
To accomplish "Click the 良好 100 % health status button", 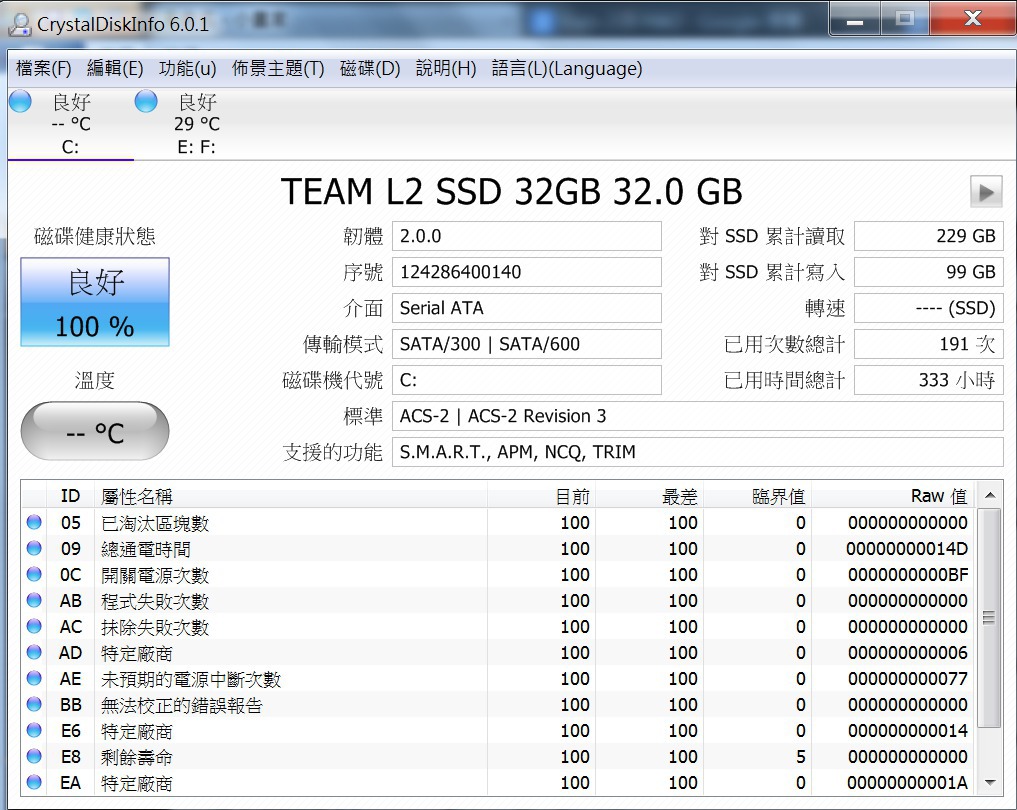I will 95,302.
